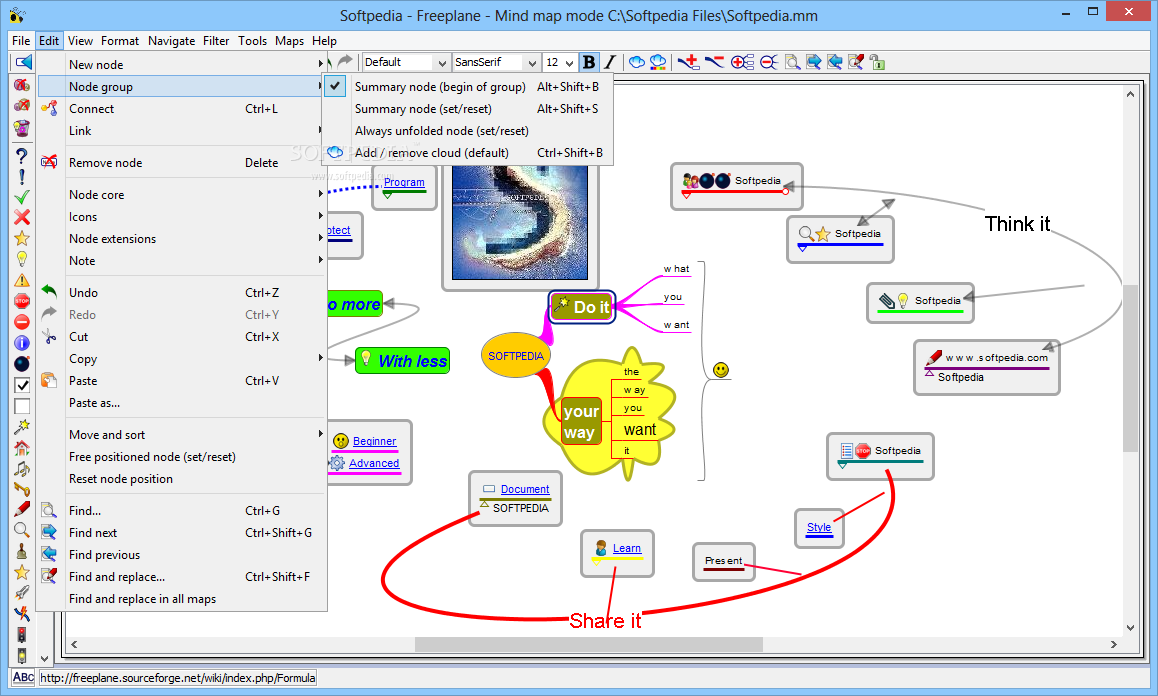
Task: Click the cloud color toolbar icon
Action: pos(657,62)
